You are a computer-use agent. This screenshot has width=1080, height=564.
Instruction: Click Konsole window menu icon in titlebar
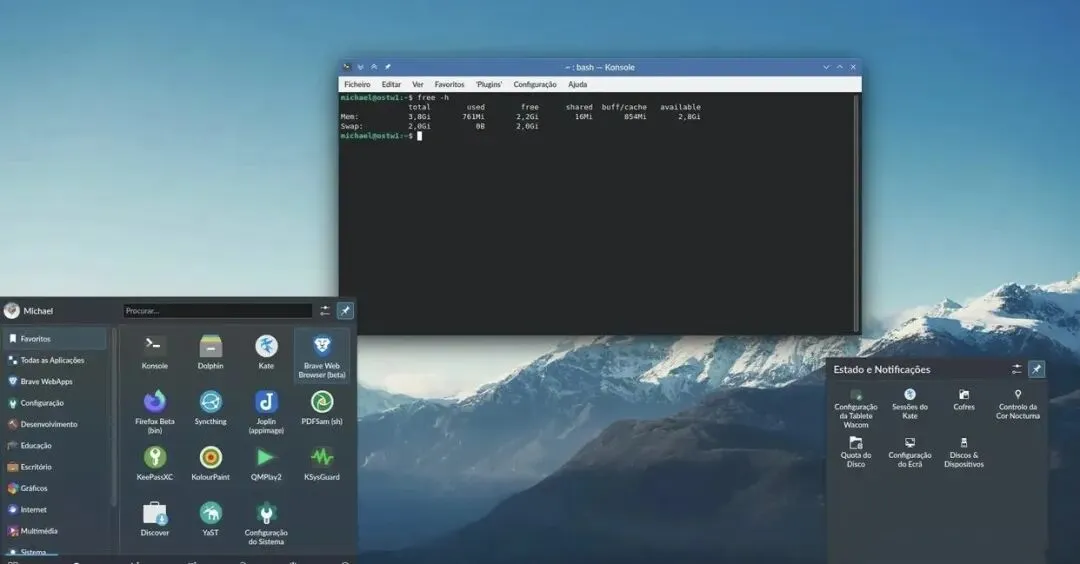point(346,67)
